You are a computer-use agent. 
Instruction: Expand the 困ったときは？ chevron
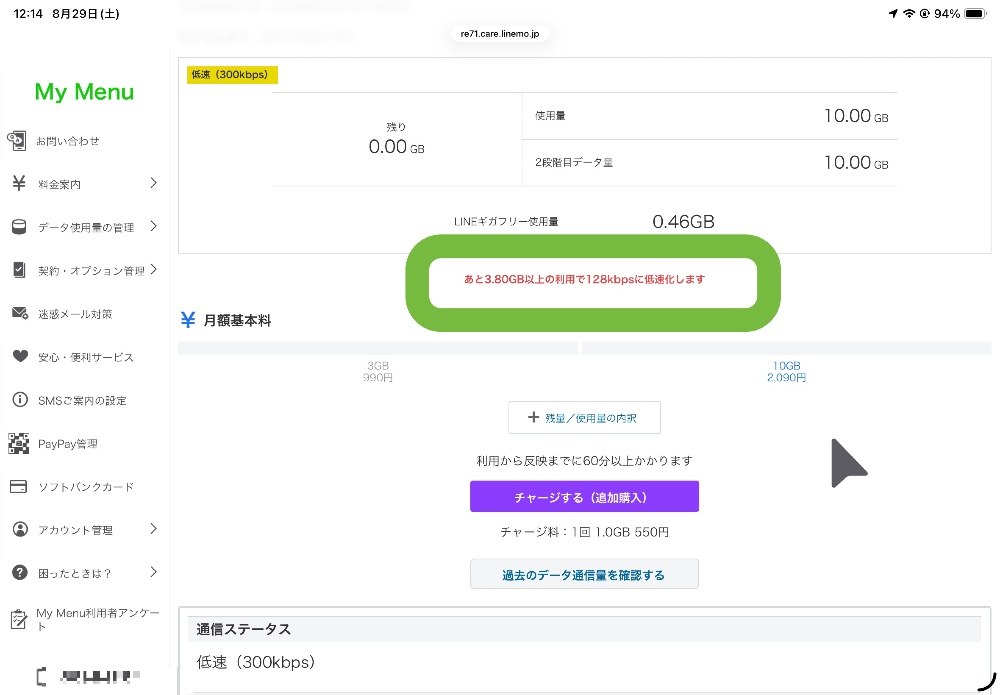tap(153, 572)
